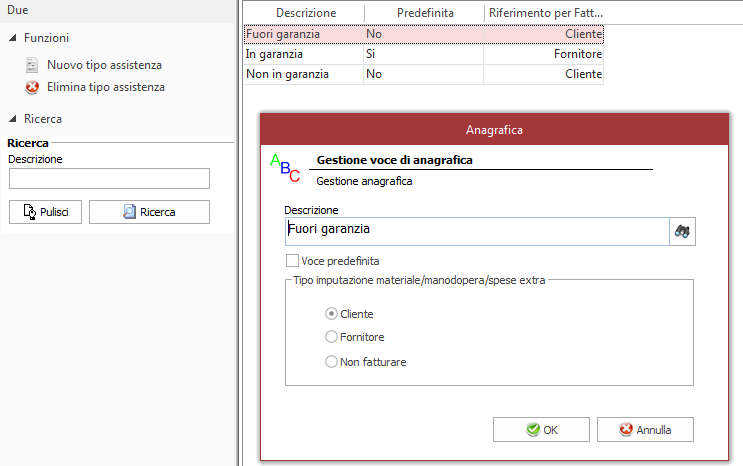
Task: Click the green checkmark icon on OK
Action: coord(533,429)
